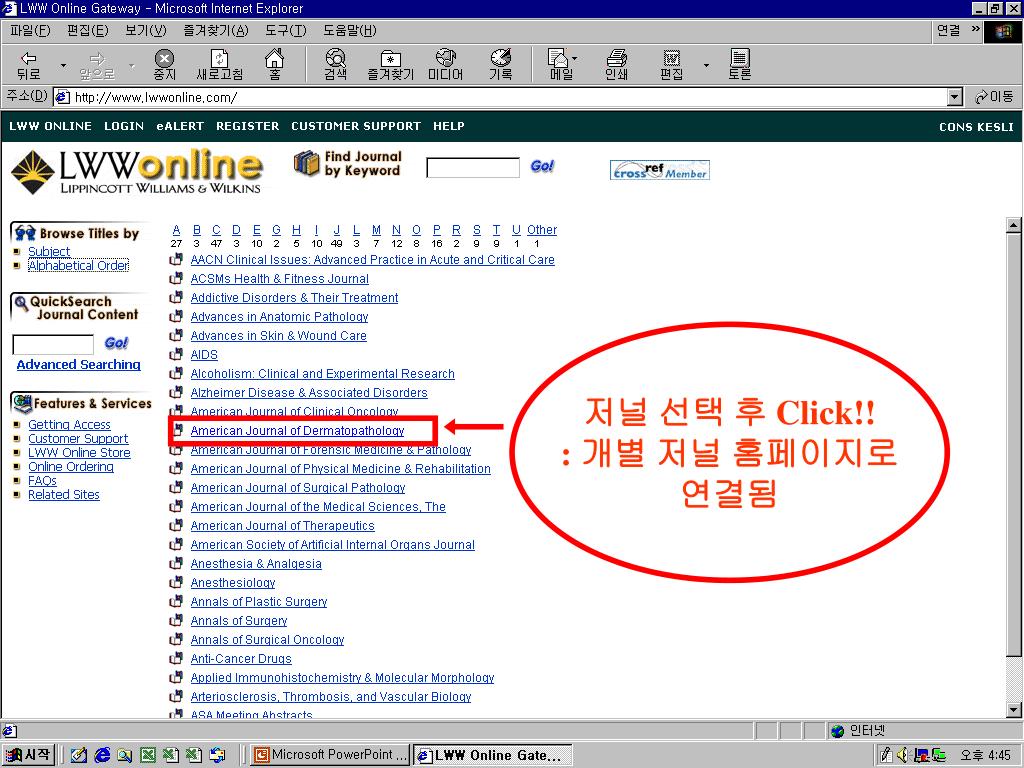The width and height of the screenshot is (1024, 768).
Task: Click the volume icon in system tray
Action: click(x=904, y=756)
